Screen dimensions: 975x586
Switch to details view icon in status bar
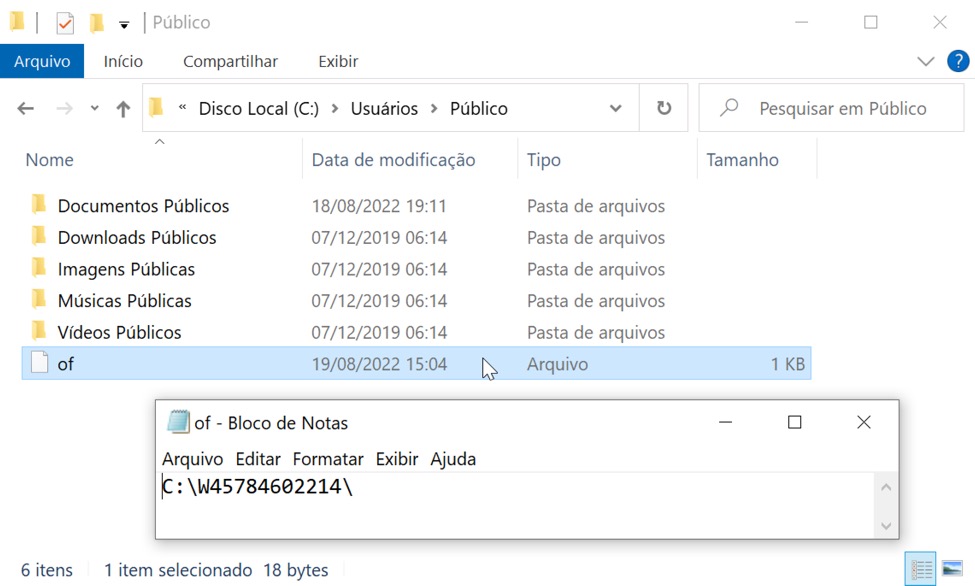point(921,569)
